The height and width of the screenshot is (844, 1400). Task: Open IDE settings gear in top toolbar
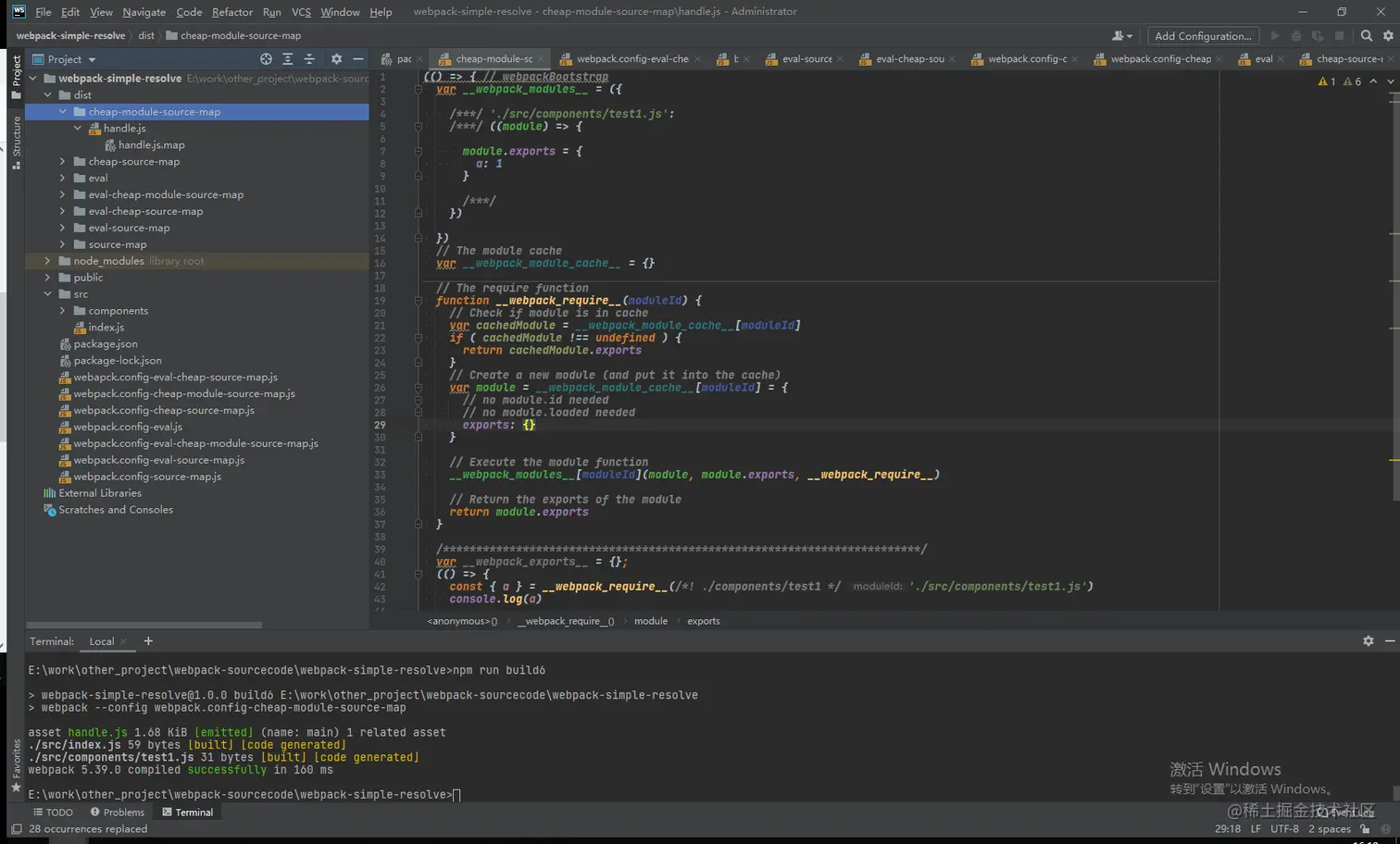pyautogui.click(x=1388, y=36)
